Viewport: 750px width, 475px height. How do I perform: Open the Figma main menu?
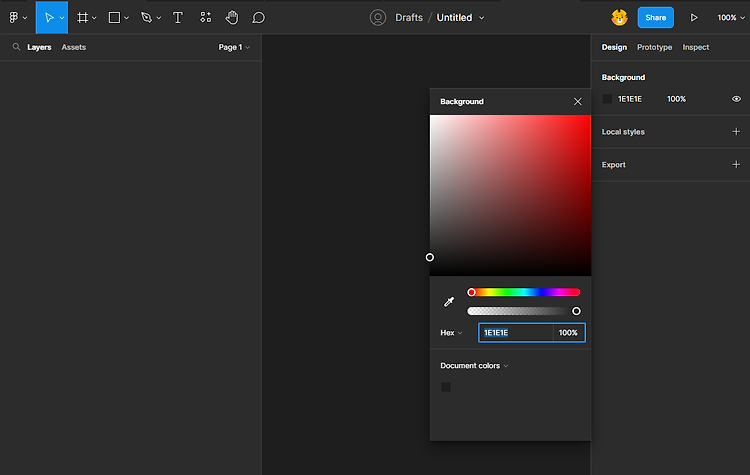(x=14, y=18)
